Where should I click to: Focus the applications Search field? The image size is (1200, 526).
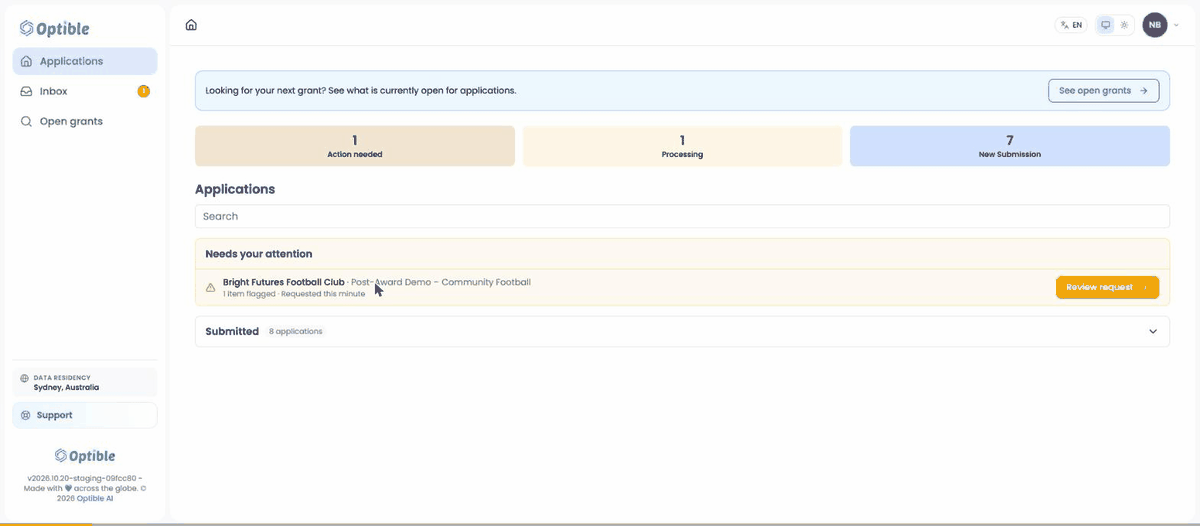(x=682, y=216)
